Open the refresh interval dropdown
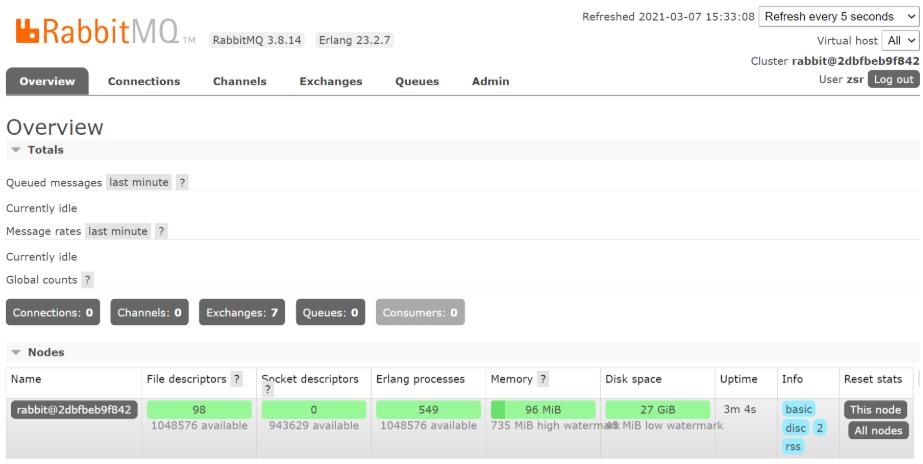923x464 pixels. (x=839, y=16)
